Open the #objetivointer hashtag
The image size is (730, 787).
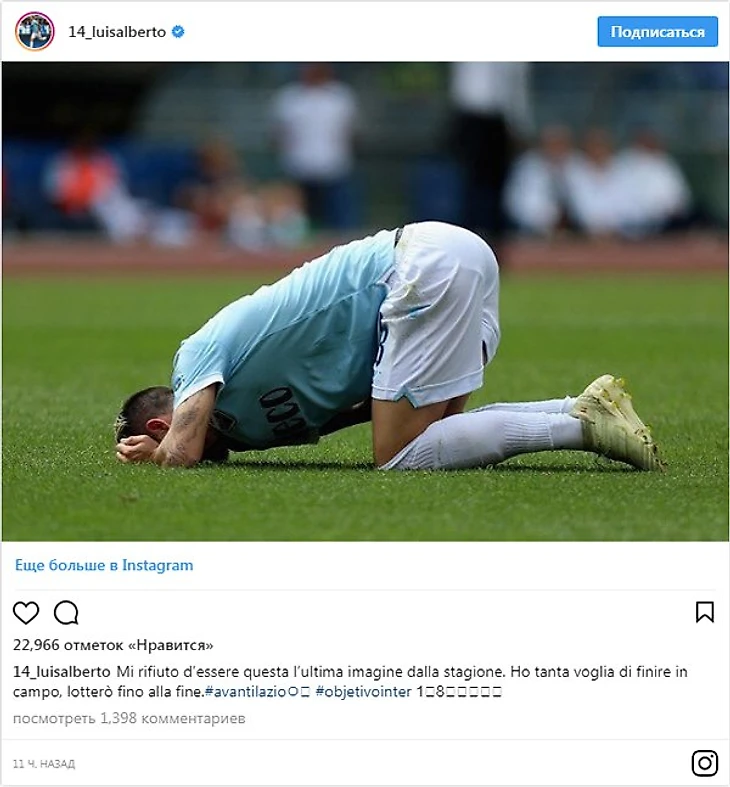363,692
